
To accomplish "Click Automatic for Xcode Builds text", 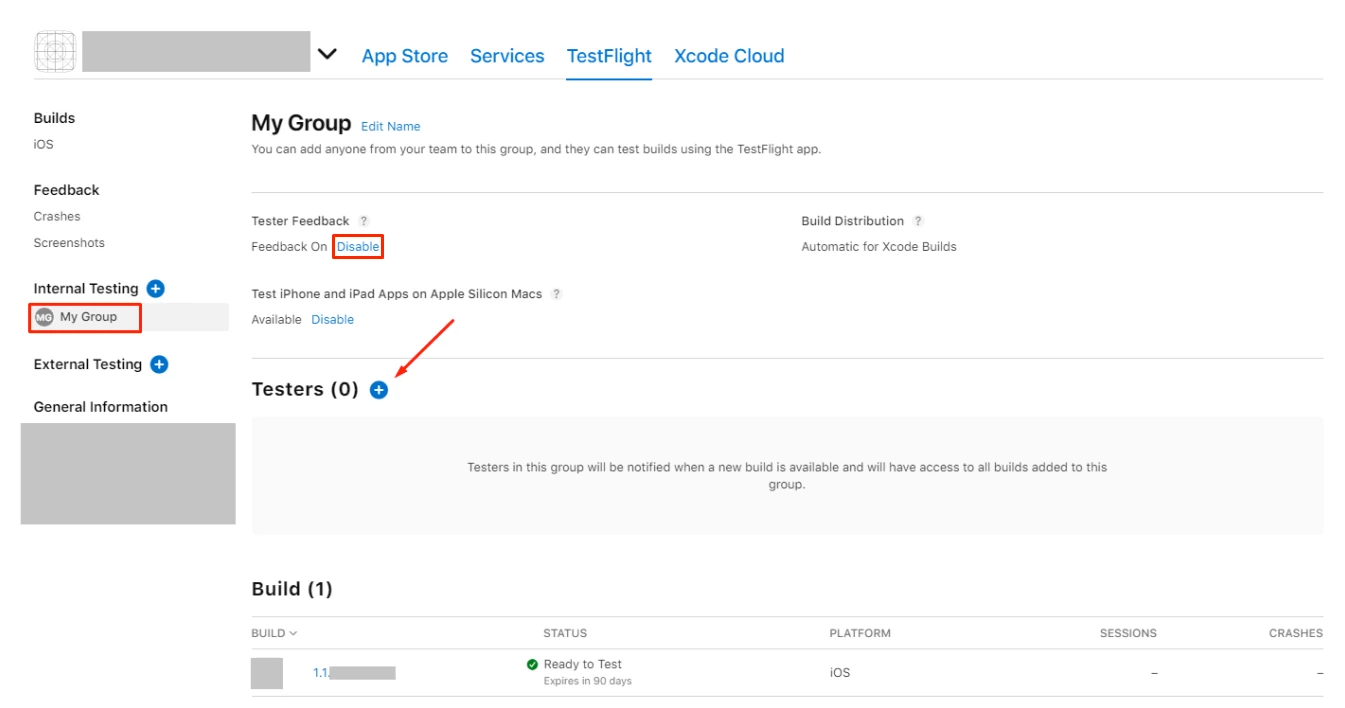I will point(879,246).
